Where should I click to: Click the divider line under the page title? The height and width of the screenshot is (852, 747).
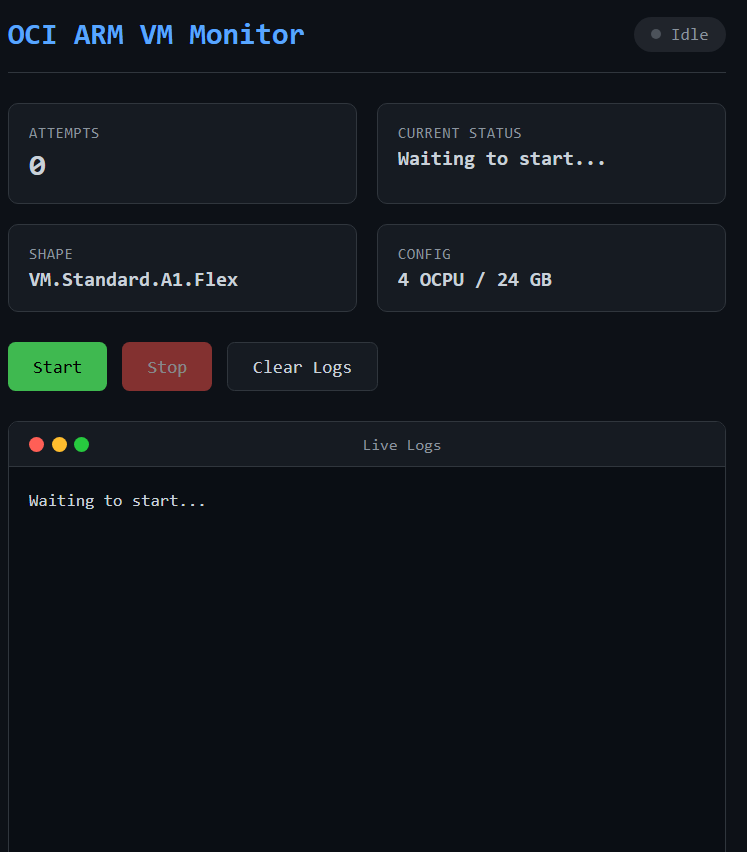click(366, 71)
